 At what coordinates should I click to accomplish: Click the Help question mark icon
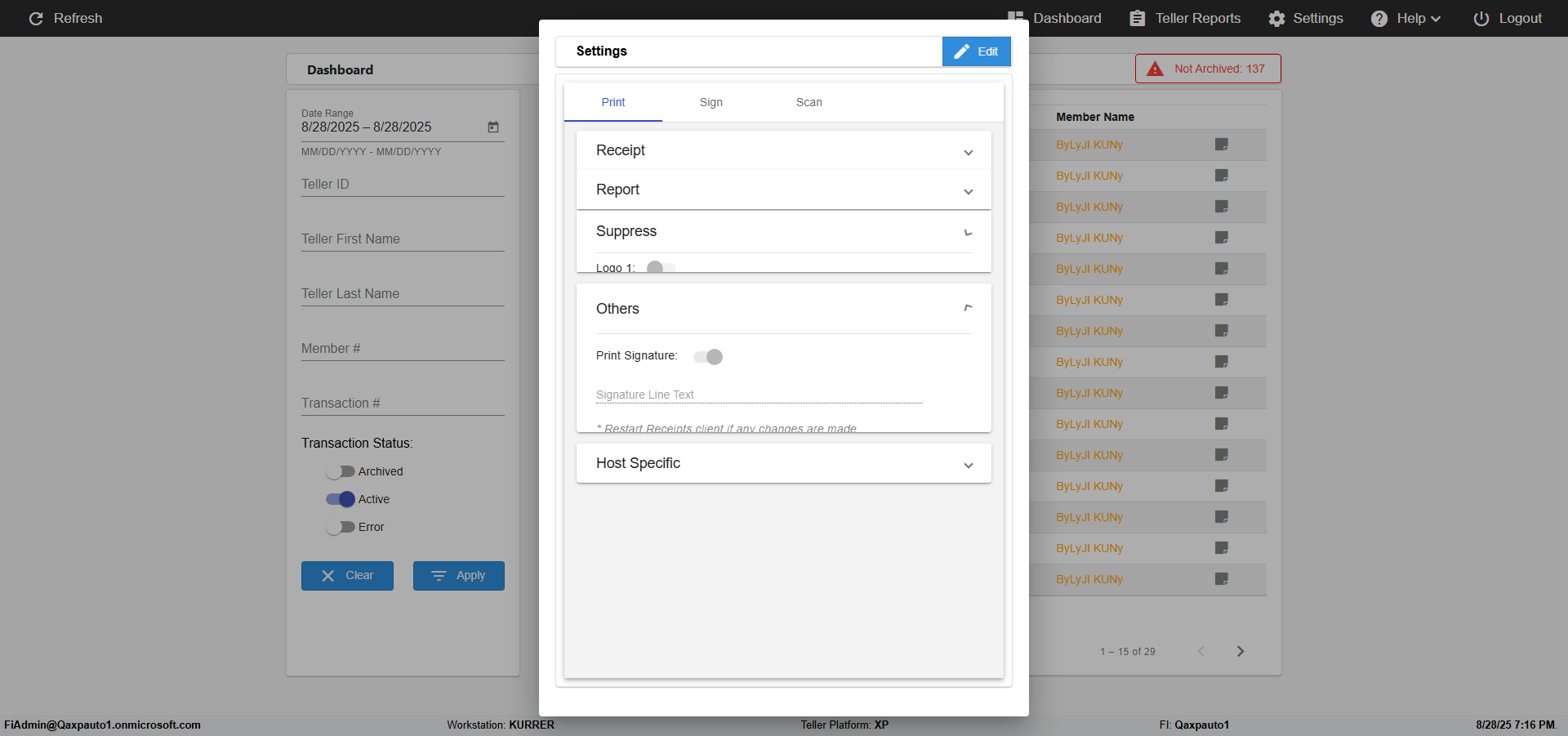1379,18
